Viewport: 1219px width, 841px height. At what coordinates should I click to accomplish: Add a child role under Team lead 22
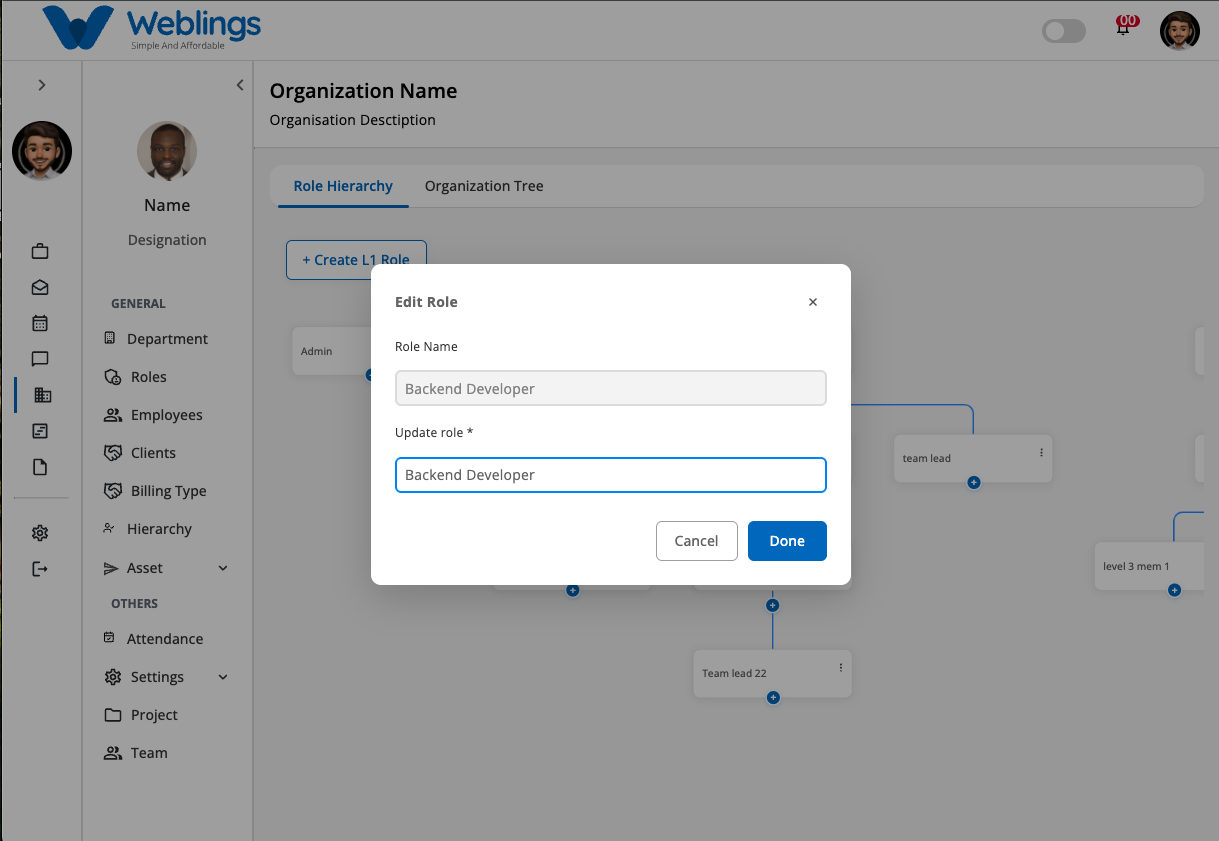point(773,697)
